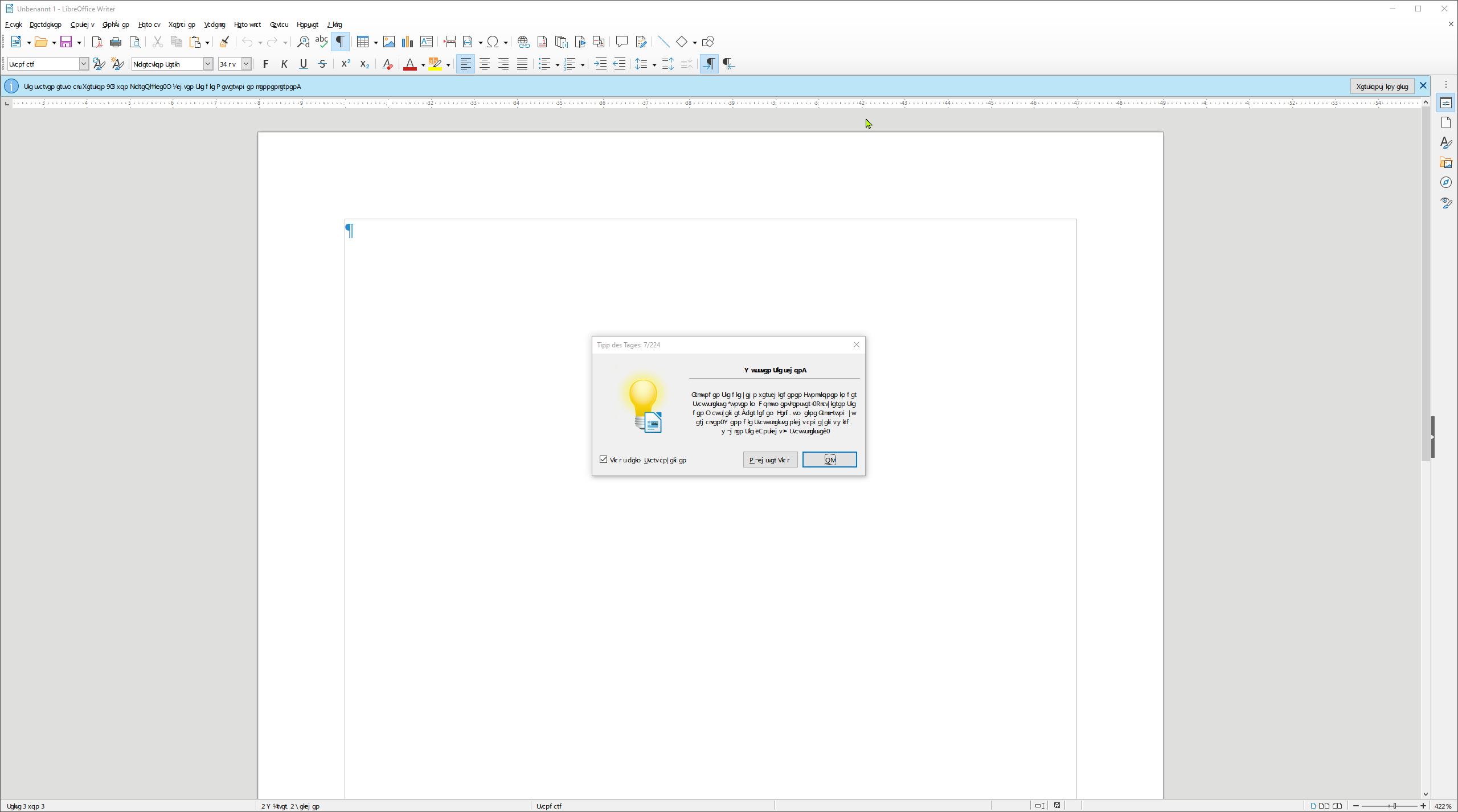
Task: Toggle Underline formatting
Action: 304,64
